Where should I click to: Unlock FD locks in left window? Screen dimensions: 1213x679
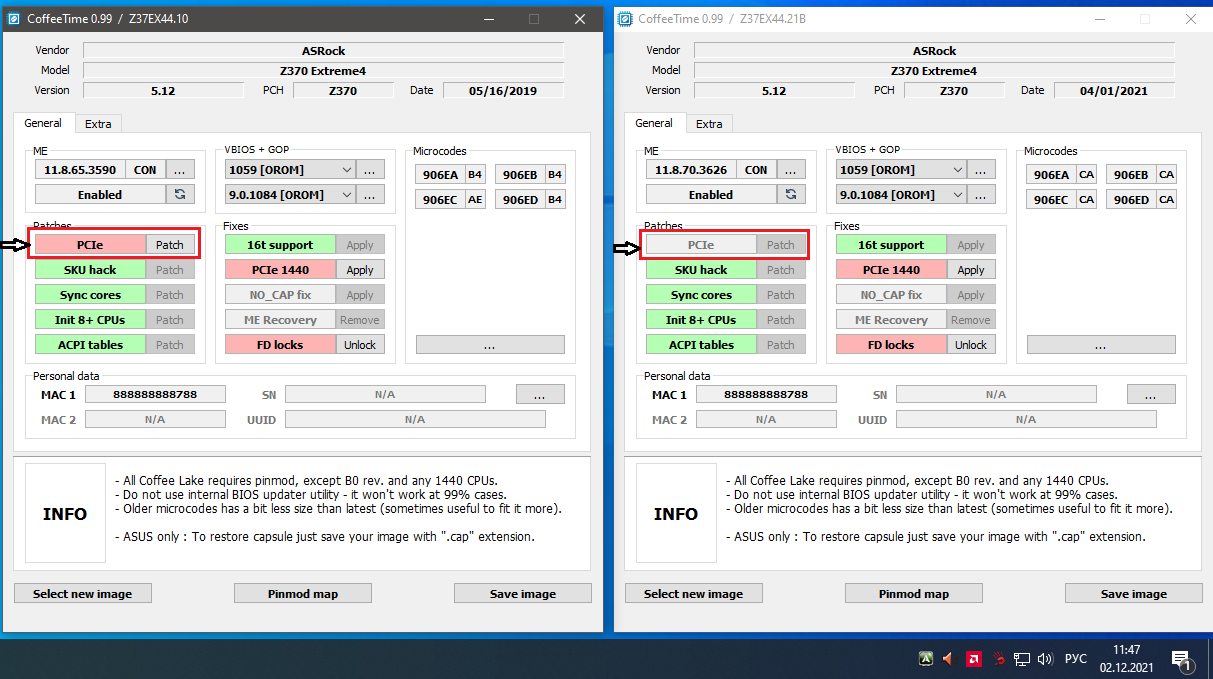[360, 345]
